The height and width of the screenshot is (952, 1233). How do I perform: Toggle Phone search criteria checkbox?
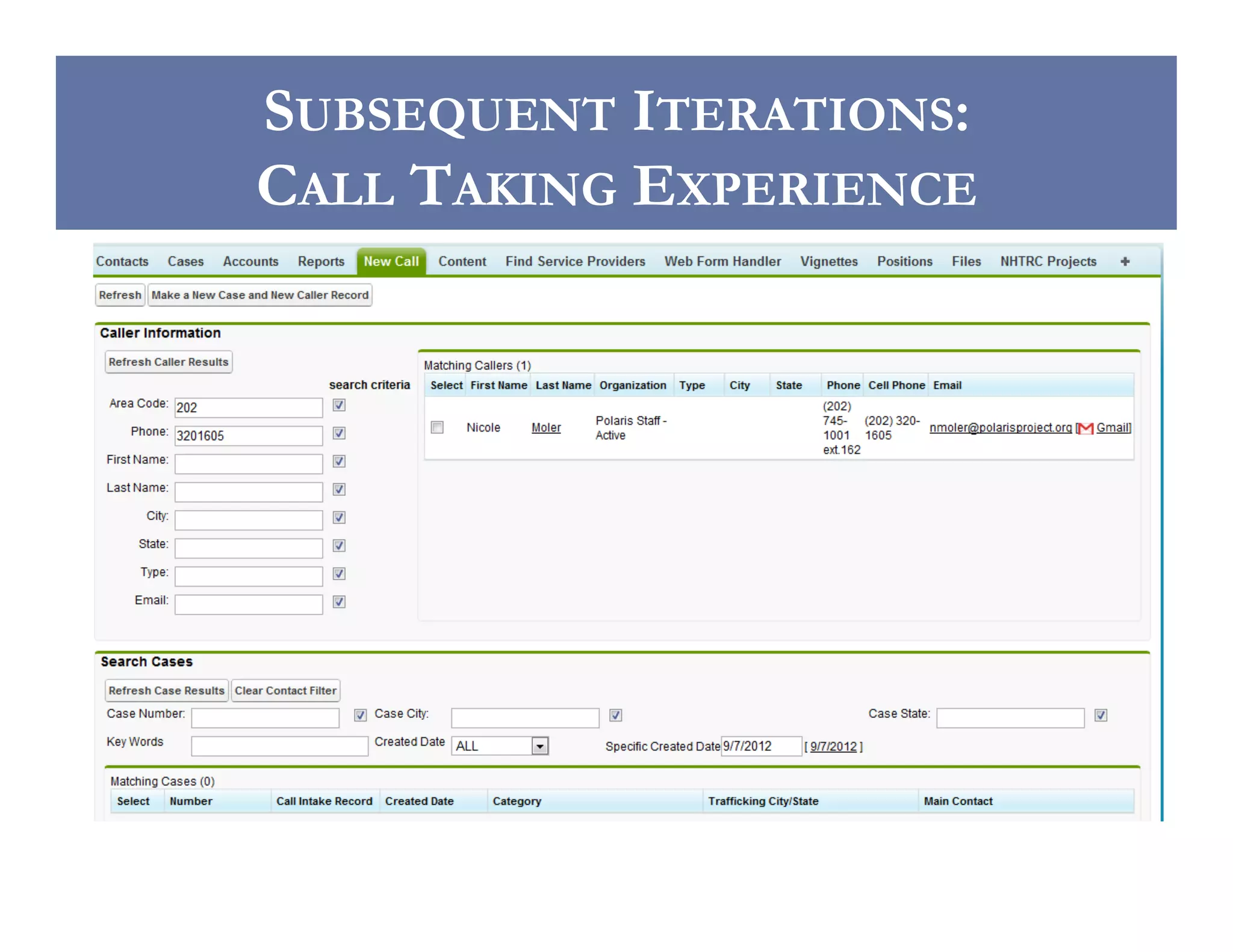coord(339,433)
